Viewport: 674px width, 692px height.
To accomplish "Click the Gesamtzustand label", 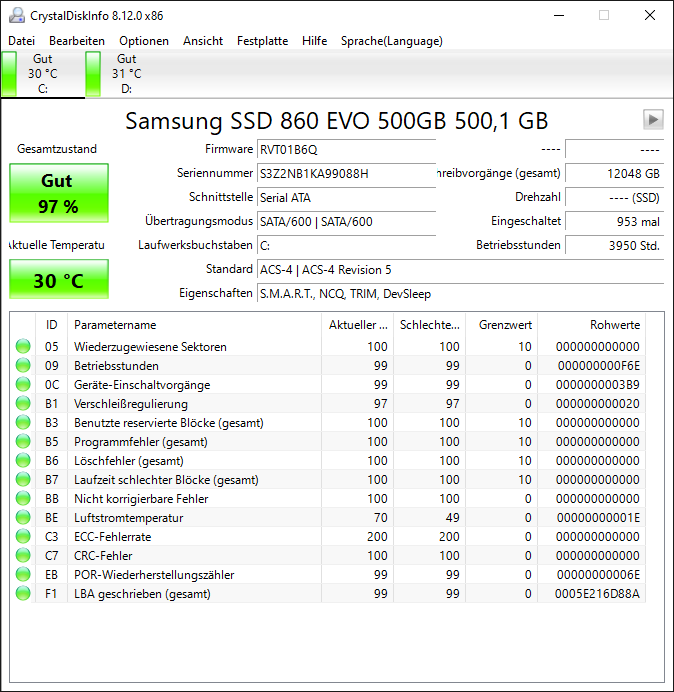I will (57, 149).
